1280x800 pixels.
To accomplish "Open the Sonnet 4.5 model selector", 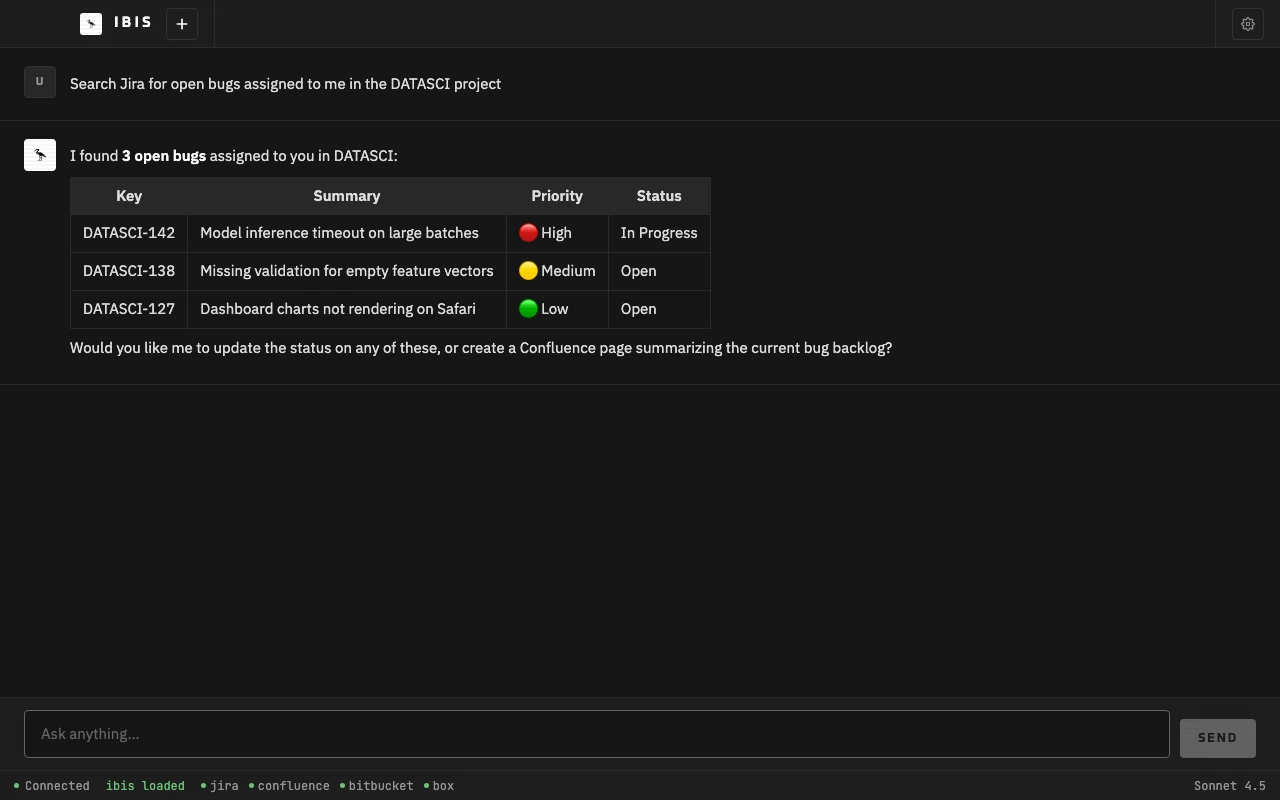I will (x=1229, y=786).
